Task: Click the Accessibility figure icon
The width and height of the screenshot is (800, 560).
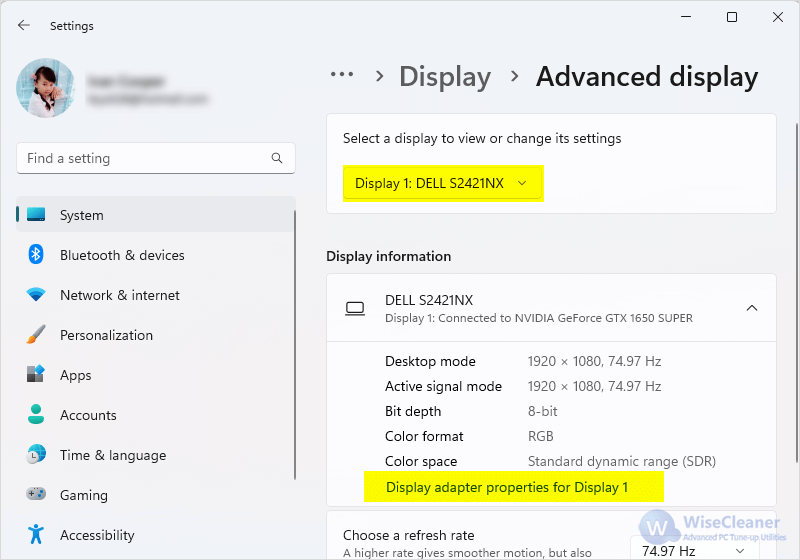Action: point(36,534)
